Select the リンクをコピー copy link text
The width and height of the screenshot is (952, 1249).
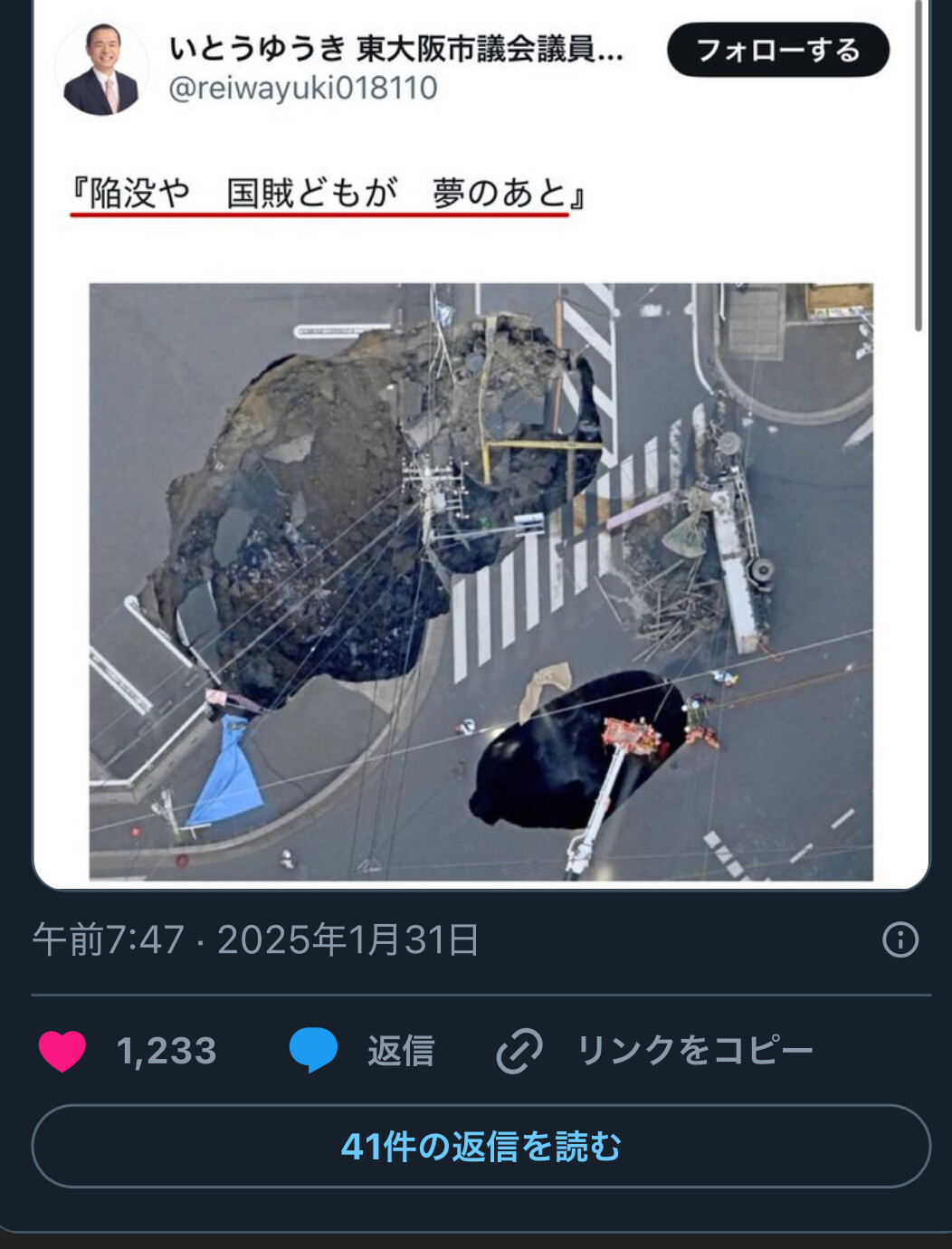point(695,1051)
